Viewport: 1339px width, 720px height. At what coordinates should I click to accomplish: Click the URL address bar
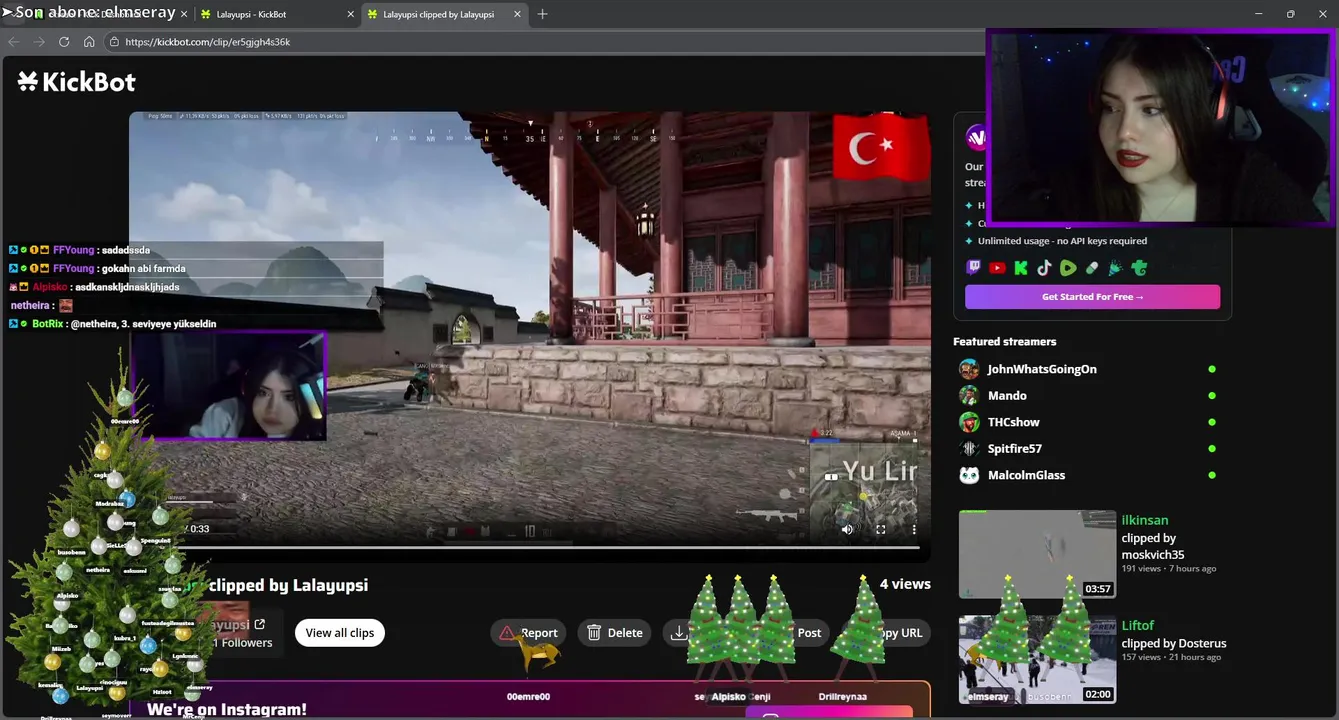click(545, 42)
